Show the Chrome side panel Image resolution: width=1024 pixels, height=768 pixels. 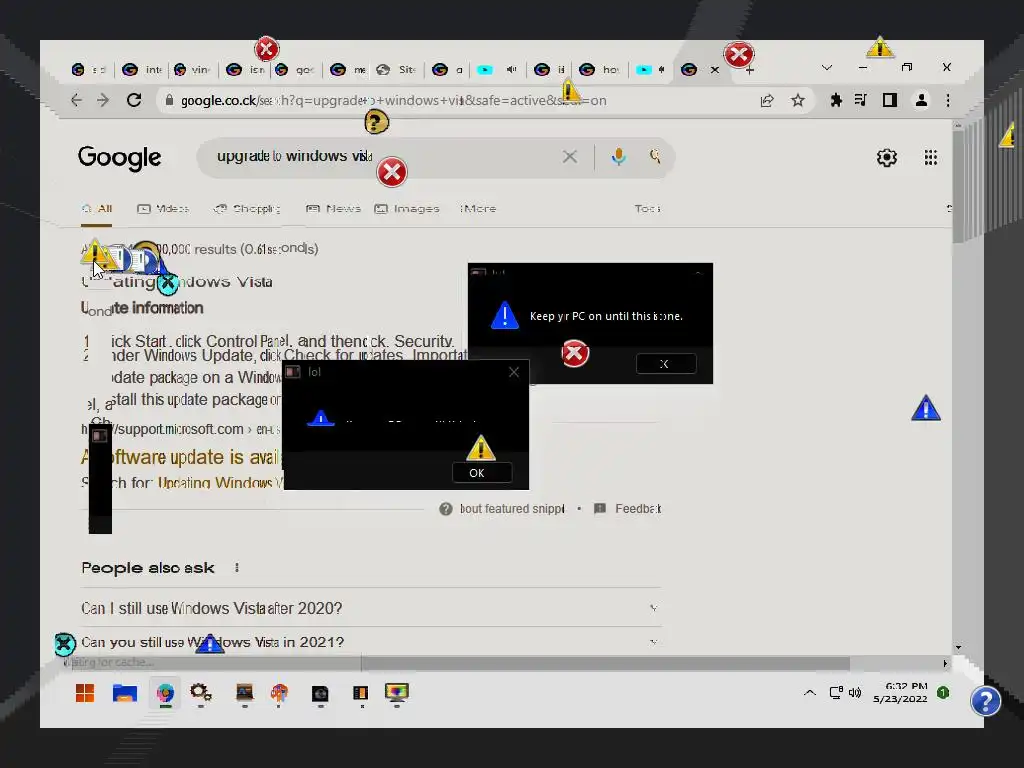889,100
